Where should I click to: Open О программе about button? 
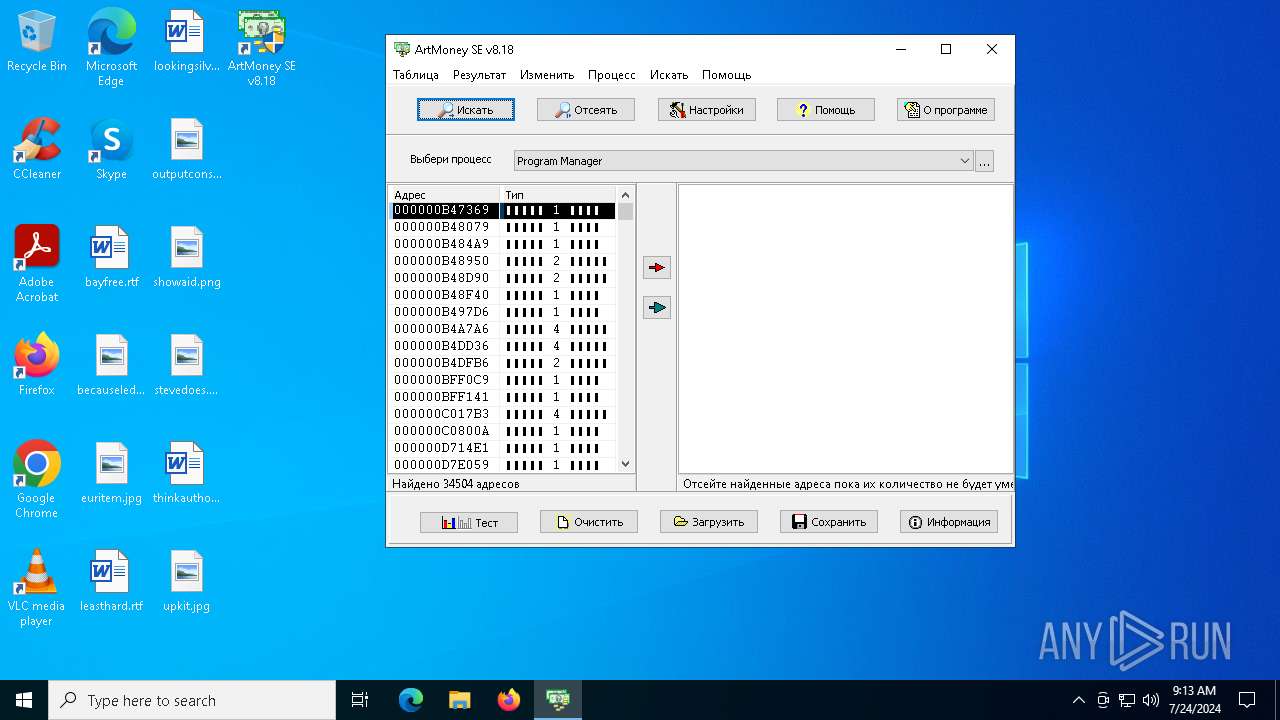[x=946, y=110]
